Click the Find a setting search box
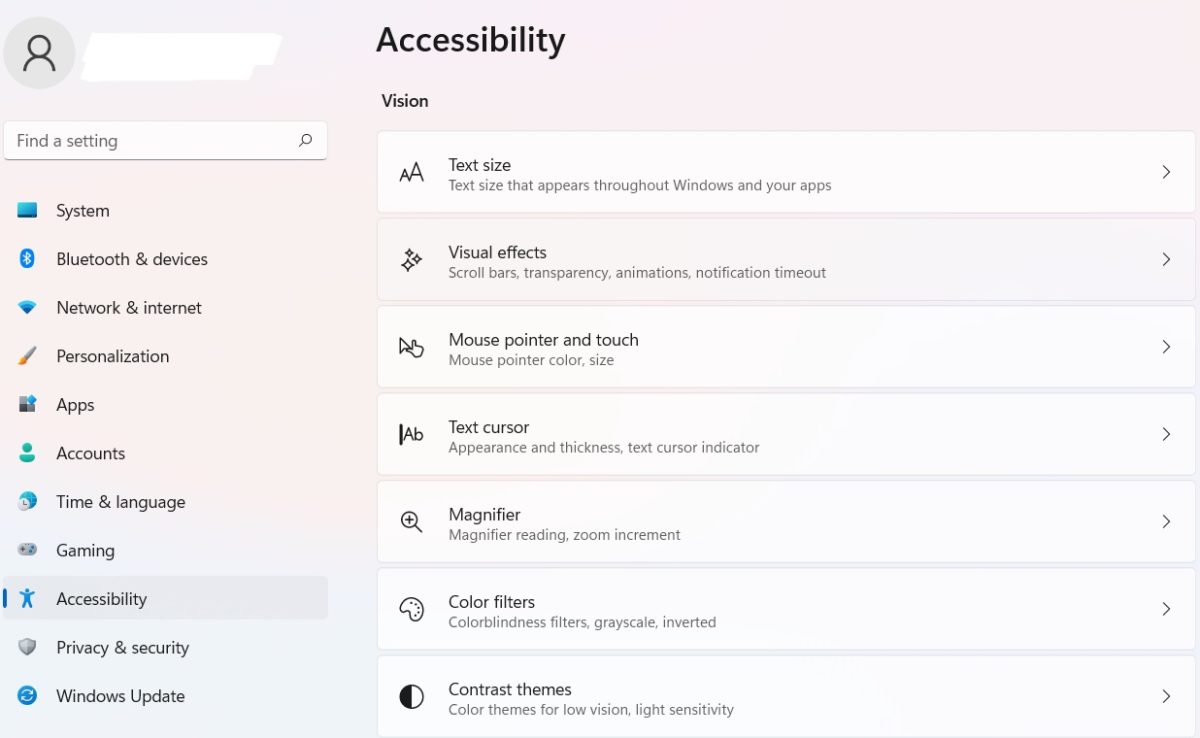 150,141
